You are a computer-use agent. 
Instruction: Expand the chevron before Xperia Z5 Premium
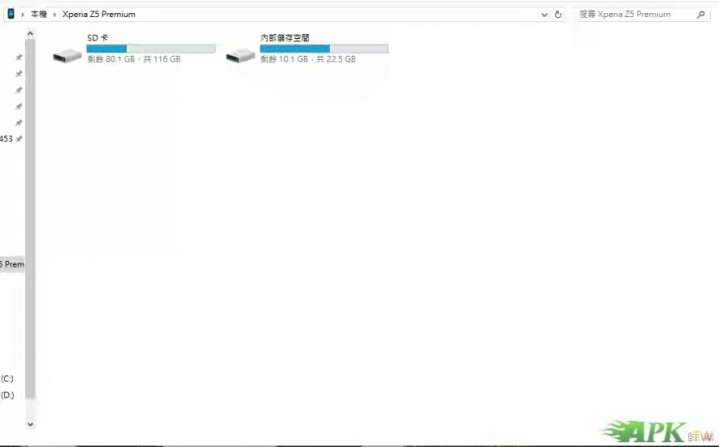(54, 15)
